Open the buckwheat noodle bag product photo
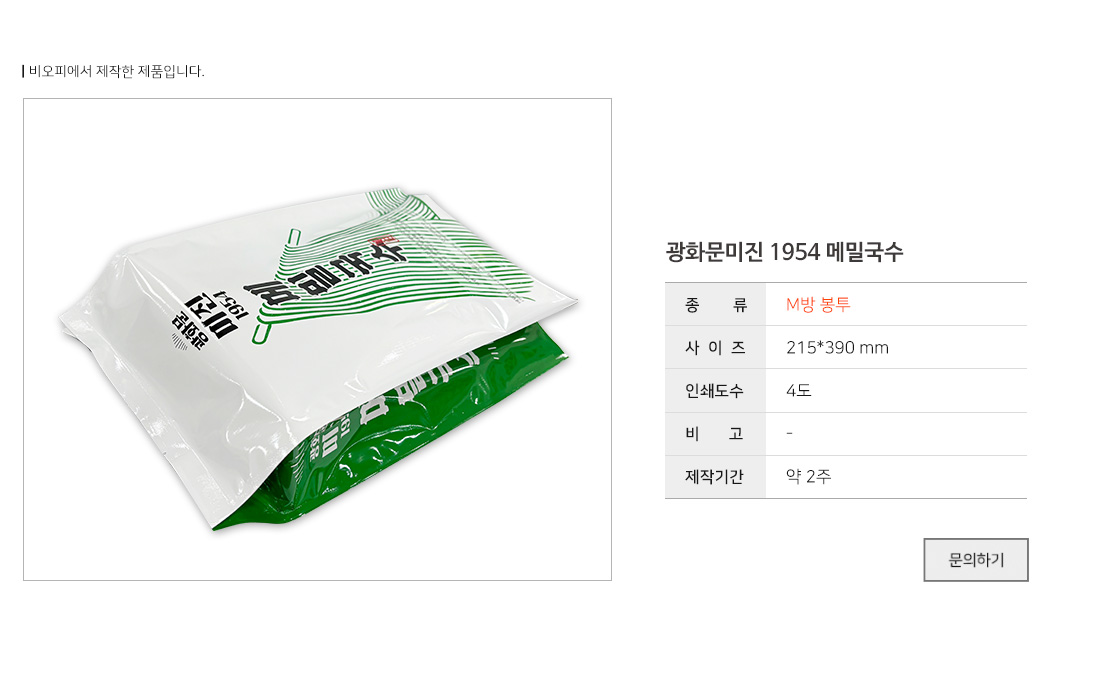This screenshot has width=1100, height=680. click(317, 339)
